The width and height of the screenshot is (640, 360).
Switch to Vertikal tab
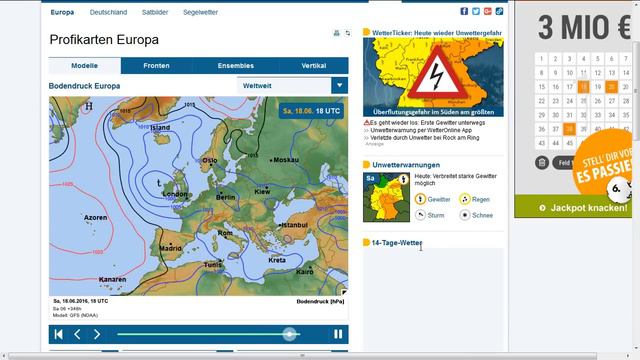tap(313, 66)
